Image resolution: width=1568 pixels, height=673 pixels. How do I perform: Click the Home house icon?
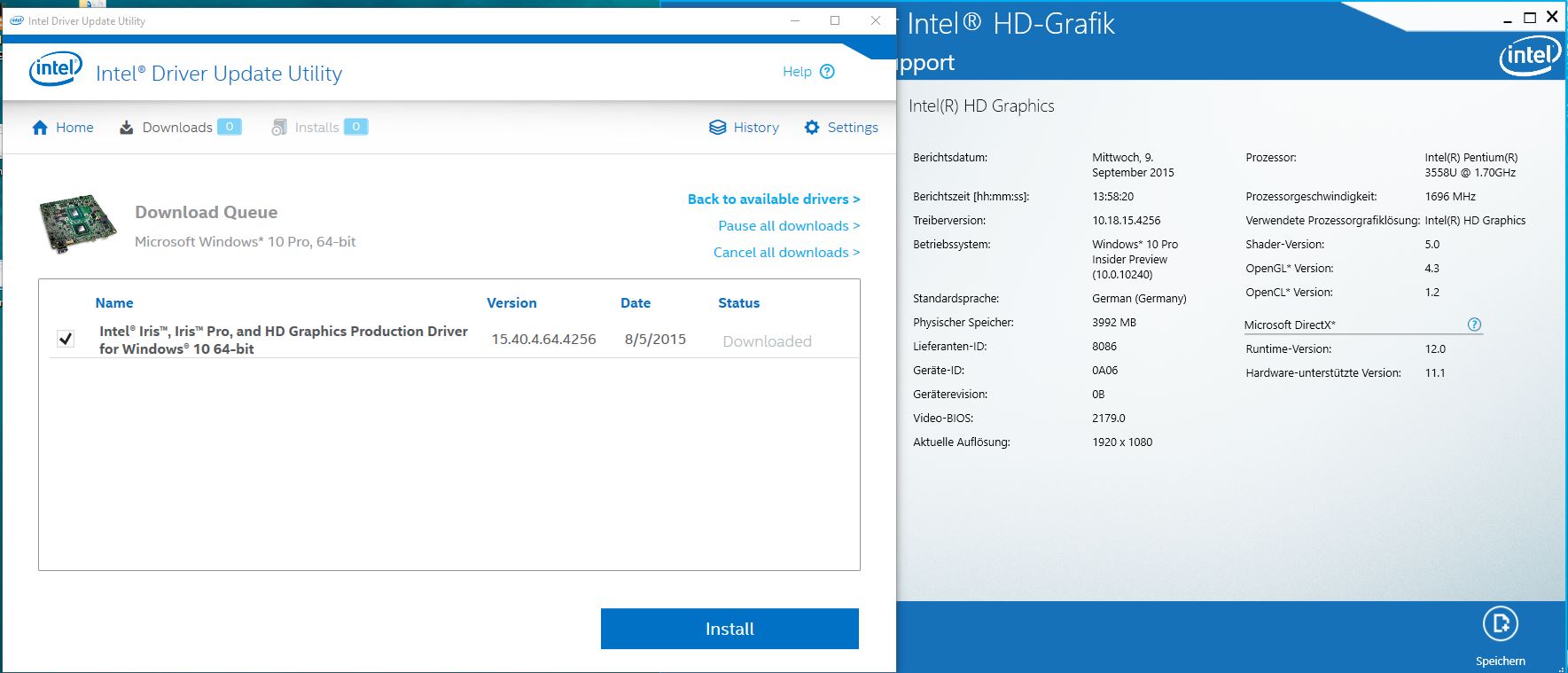[40, 128]
